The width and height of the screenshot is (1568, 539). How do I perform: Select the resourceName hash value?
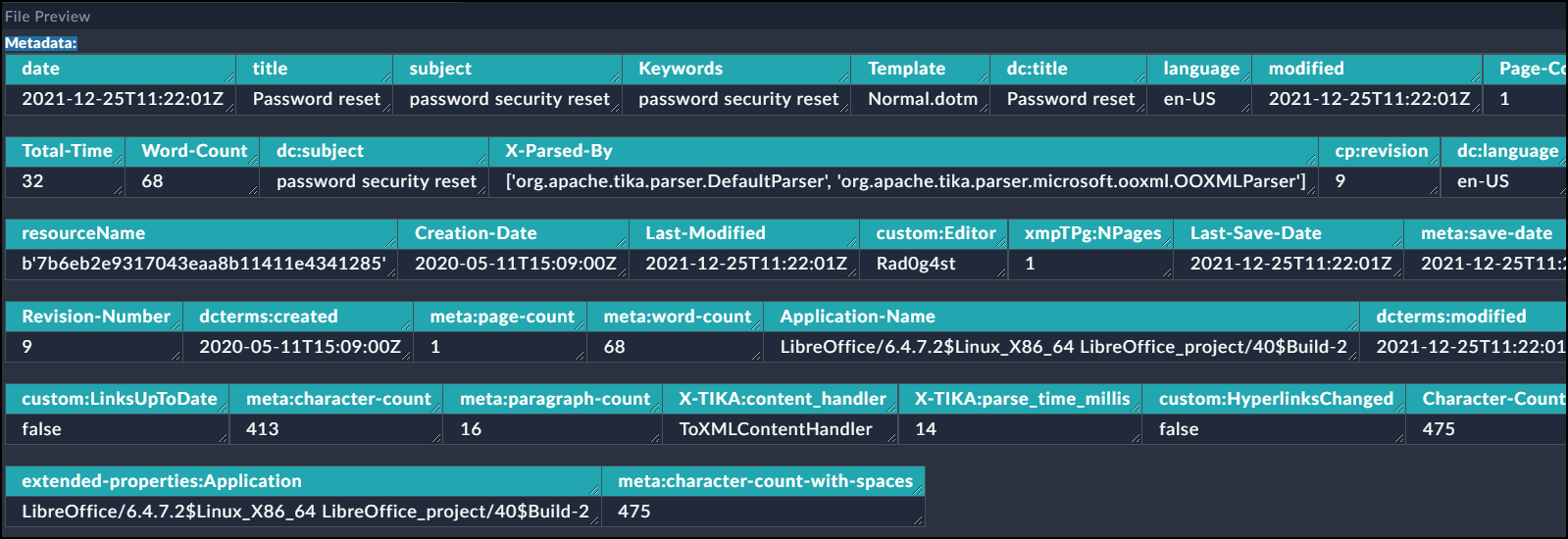point(203,264)
